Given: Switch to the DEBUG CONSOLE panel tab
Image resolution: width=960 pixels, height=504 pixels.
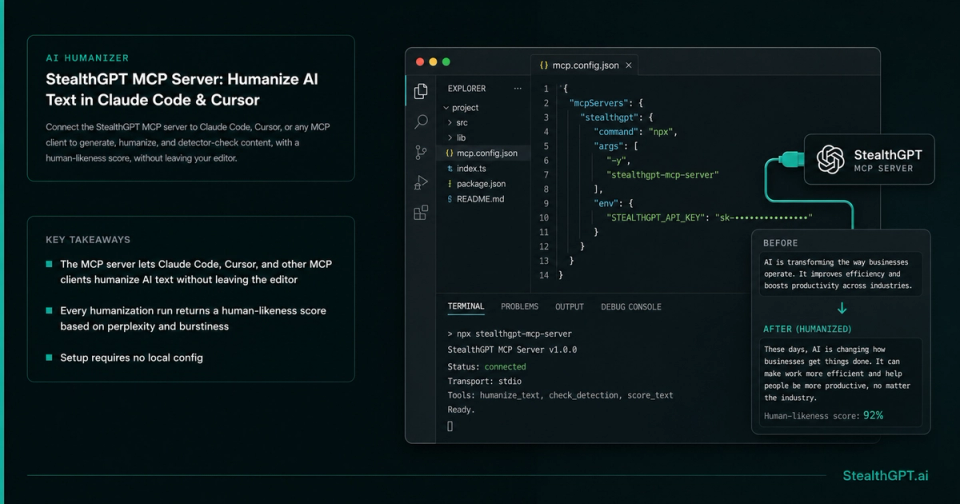Looking at the screenshot, I should tap(631, 307).
